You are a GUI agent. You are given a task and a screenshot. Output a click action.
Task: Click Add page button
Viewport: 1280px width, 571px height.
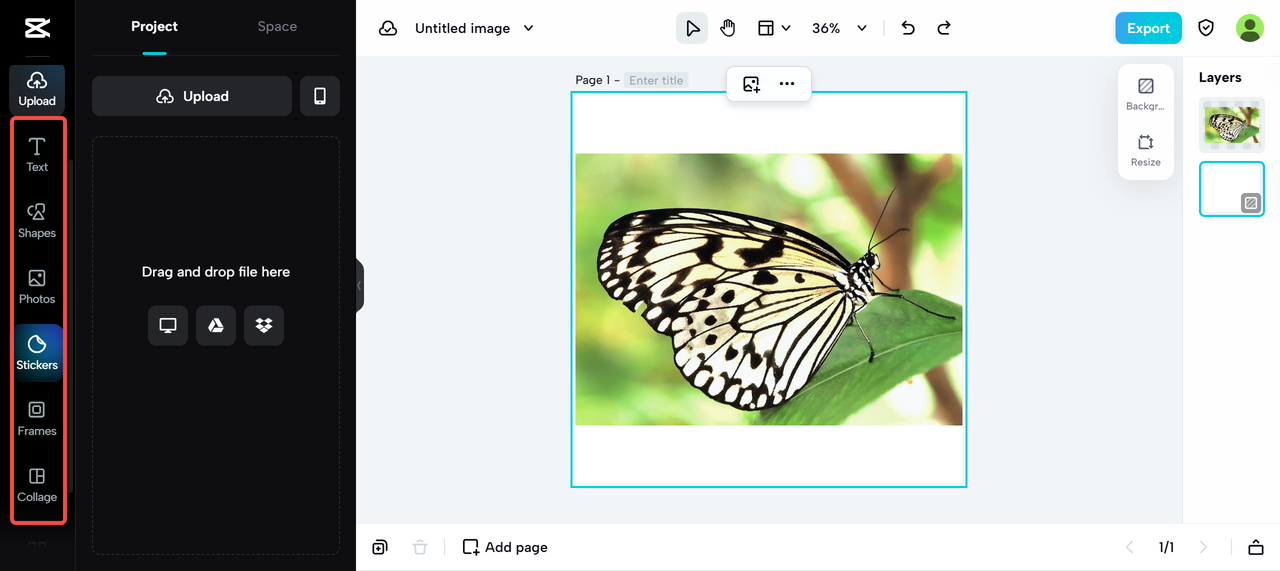coord(505,547)
